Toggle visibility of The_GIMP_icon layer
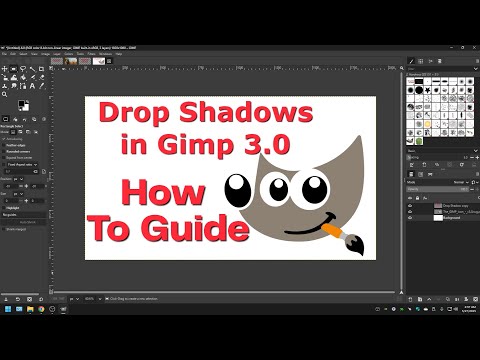 click(x=410, y=212)
